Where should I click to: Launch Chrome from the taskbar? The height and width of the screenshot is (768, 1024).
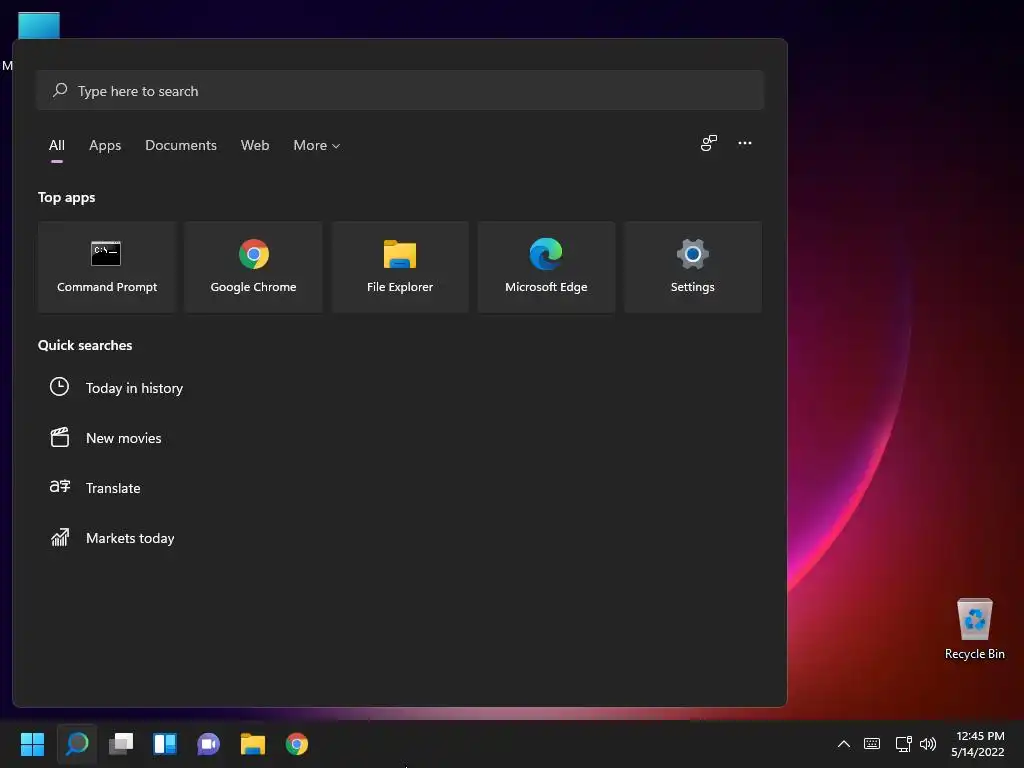296,744
